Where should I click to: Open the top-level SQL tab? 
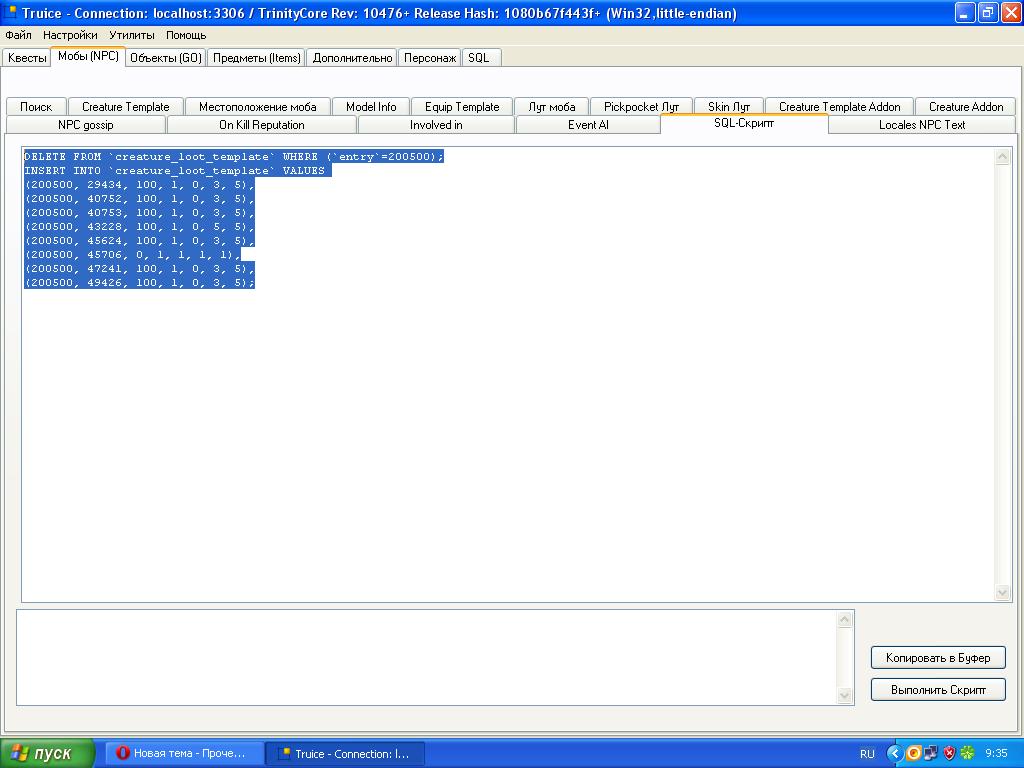click(479, 57)
